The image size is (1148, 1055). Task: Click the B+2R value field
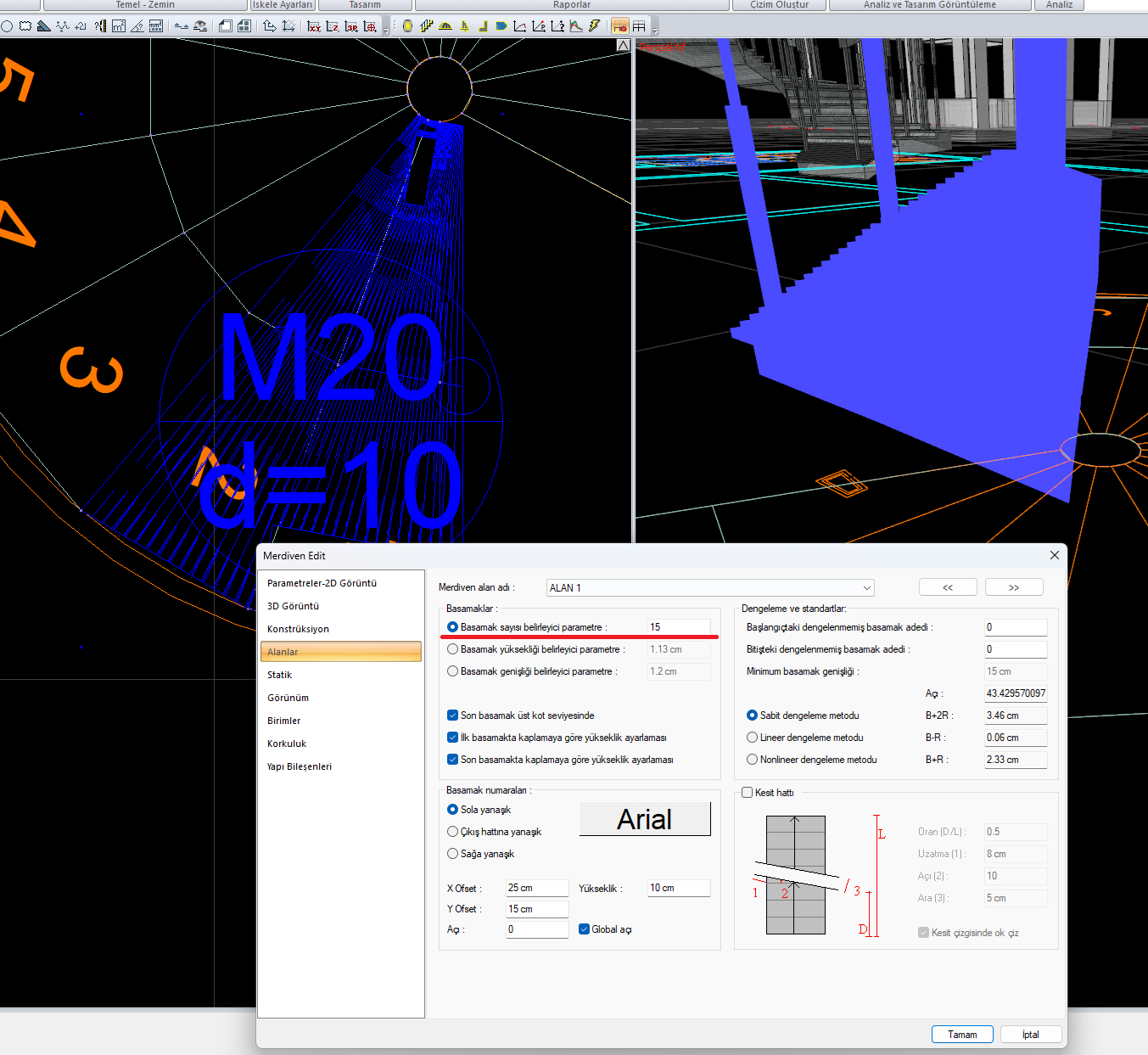click(x=1016, y=715)
